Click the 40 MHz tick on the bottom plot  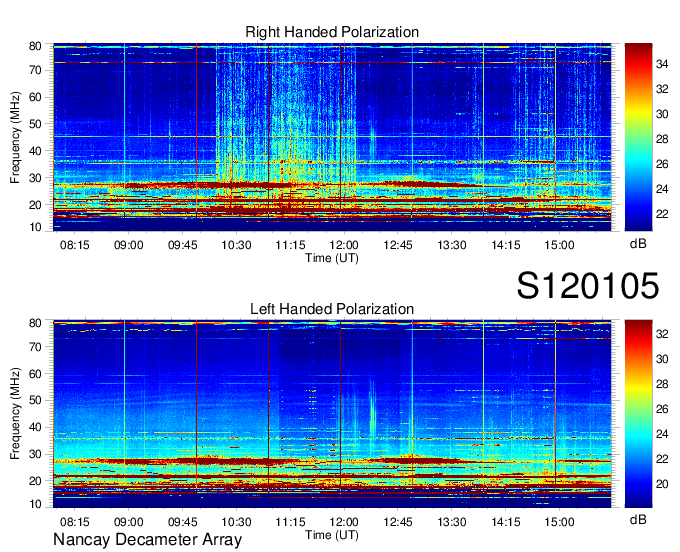point(36,428)
